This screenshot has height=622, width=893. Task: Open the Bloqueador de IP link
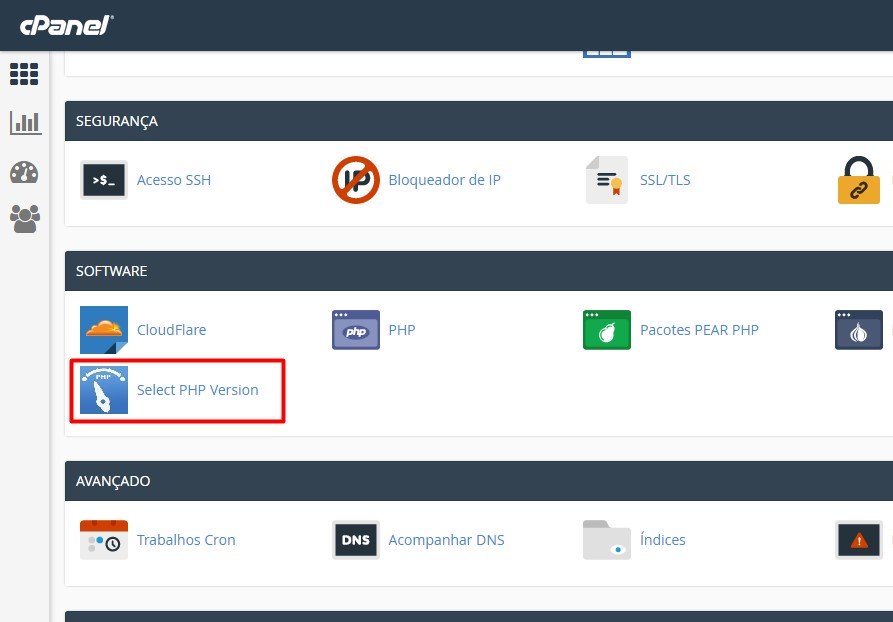click(444, 180)
